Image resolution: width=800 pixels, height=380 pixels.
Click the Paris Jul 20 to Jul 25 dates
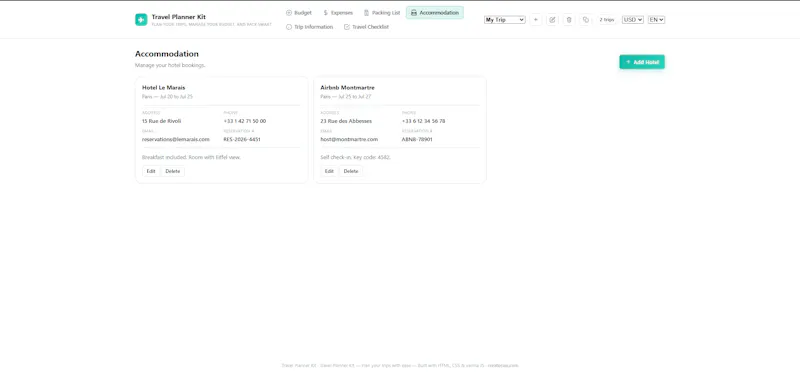pos(167,96)
